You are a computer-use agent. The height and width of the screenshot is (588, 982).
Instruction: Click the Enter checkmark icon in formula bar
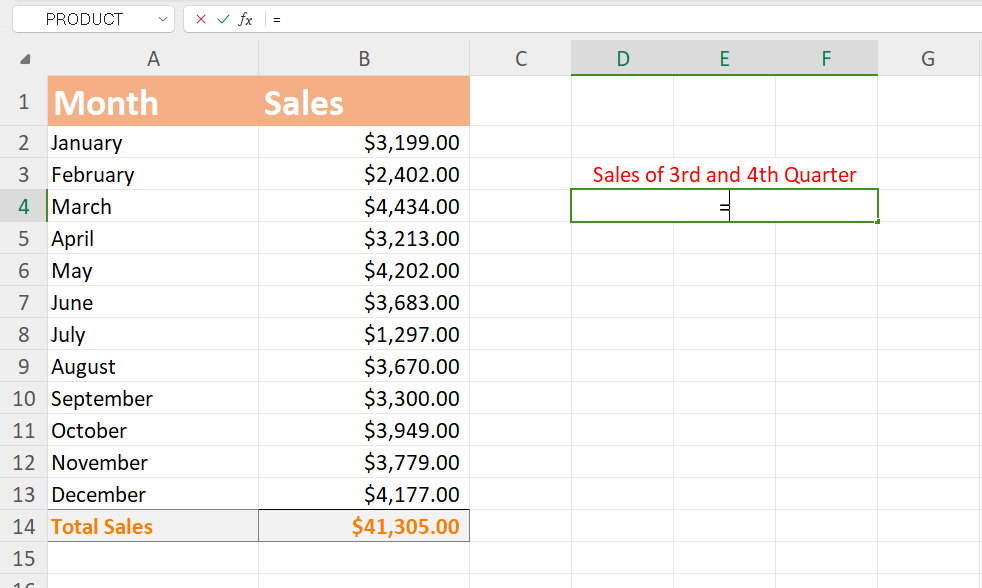[x=222, y=18]
